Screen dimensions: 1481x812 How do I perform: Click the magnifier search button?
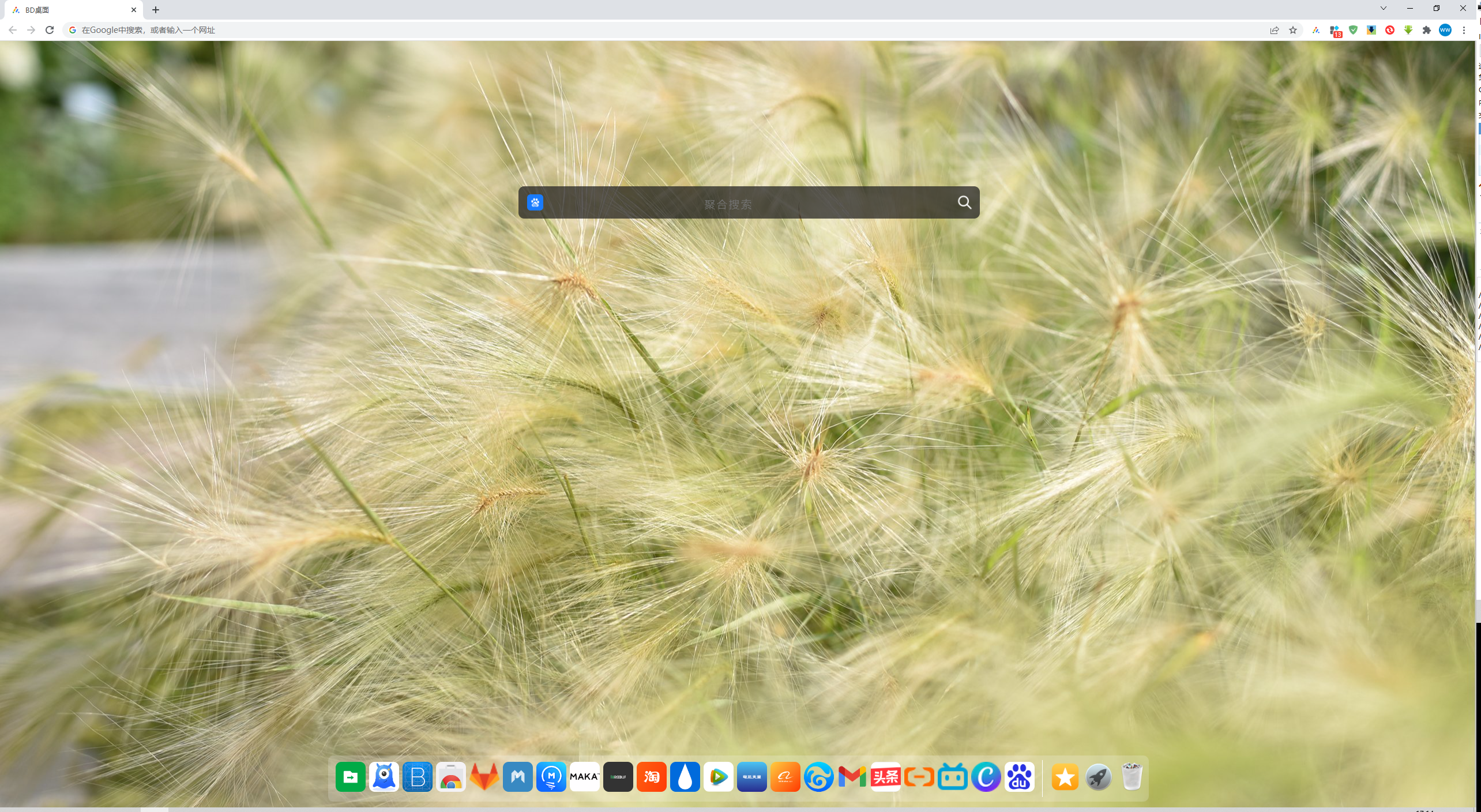(x=964, y=202)
